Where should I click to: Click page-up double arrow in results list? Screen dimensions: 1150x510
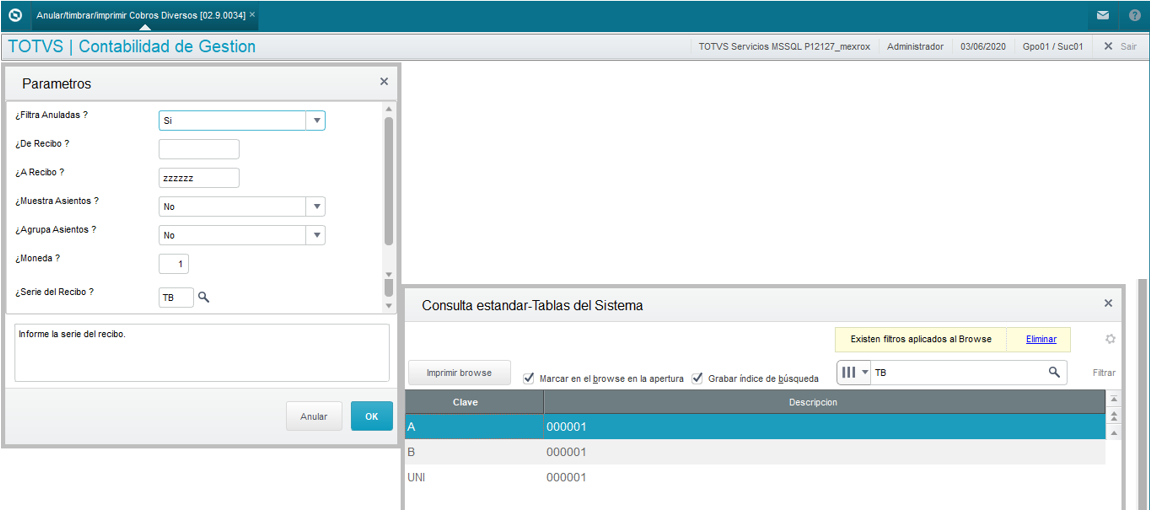coord(1114,417)
